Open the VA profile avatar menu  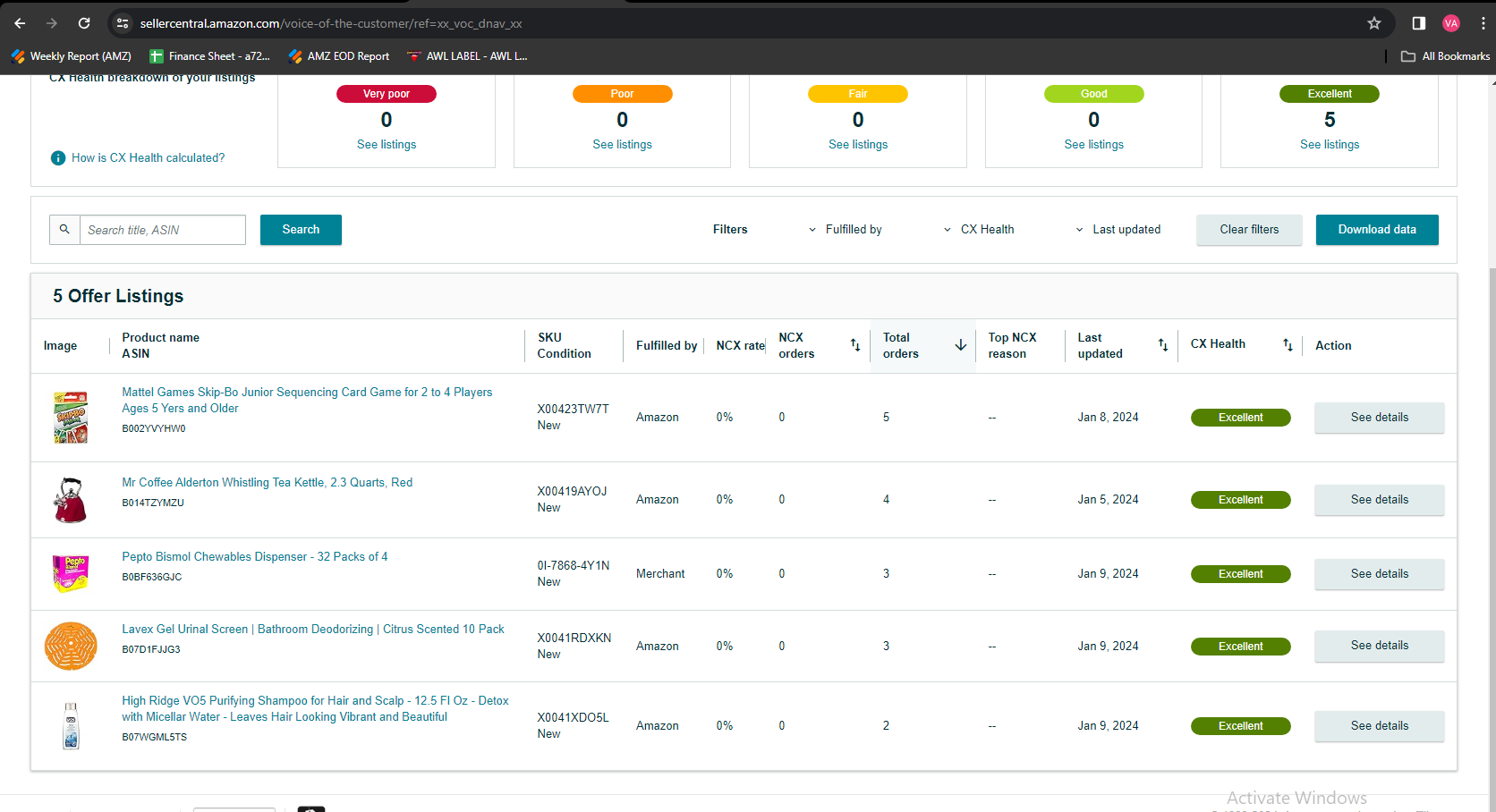[1451, 23]
